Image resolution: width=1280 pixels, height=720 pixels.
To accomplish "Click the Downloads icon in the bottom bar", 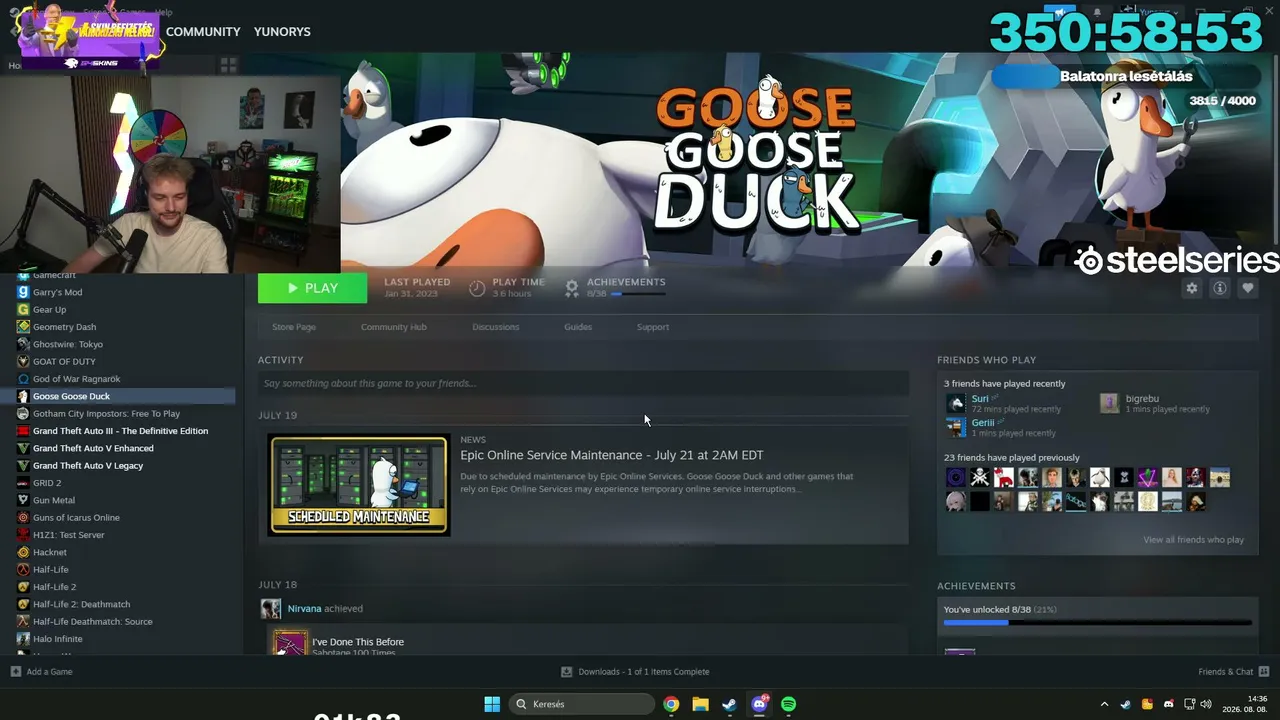I will tap(566, 672).
